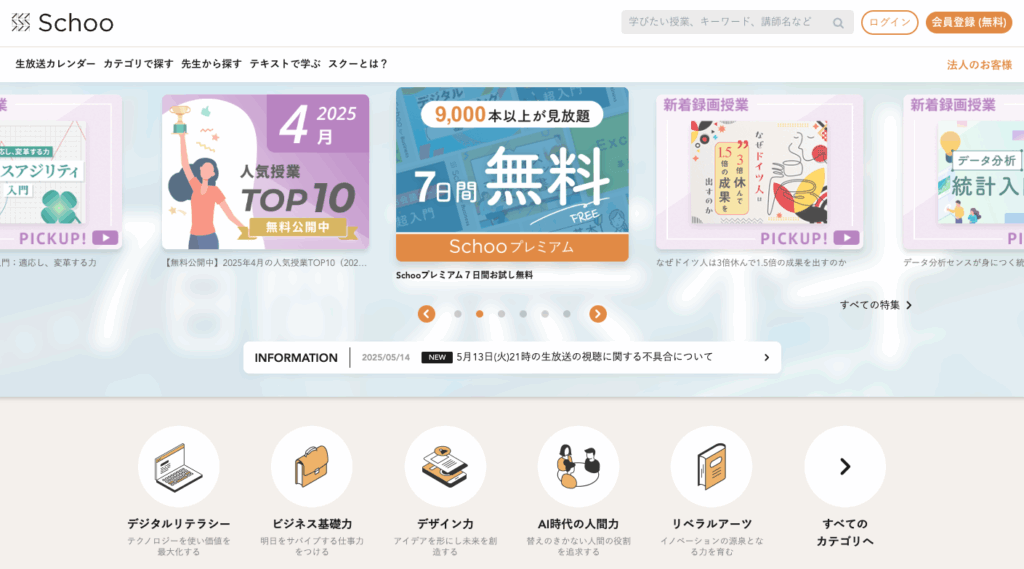1024x569 pixels.
Task: Expand すべてのカテゴリへ chevron circle
Action: 845,466
